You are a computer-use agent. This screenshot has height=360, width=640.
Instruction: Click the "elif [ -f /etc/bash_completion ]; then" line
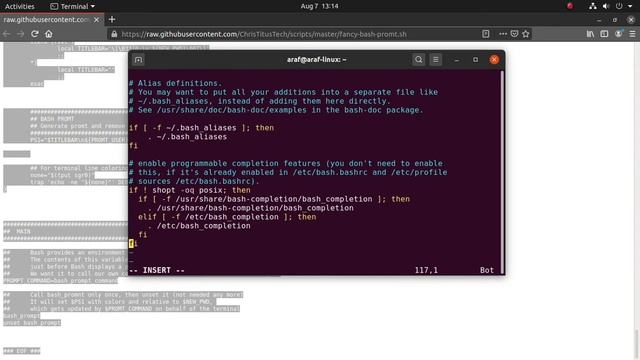pyautogui.click(x=227, y=217)
